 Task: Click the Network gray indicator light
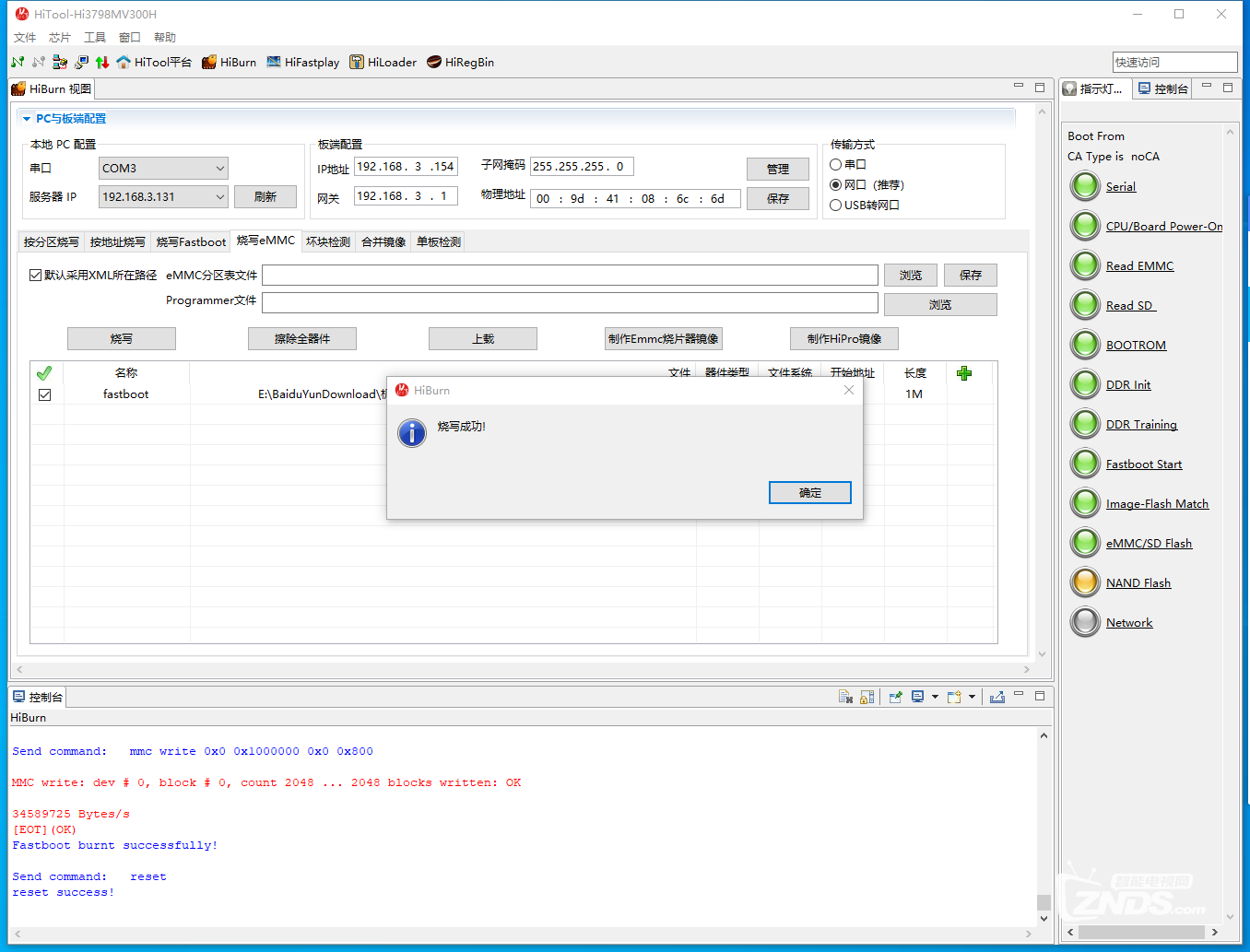click(1085, 622)
